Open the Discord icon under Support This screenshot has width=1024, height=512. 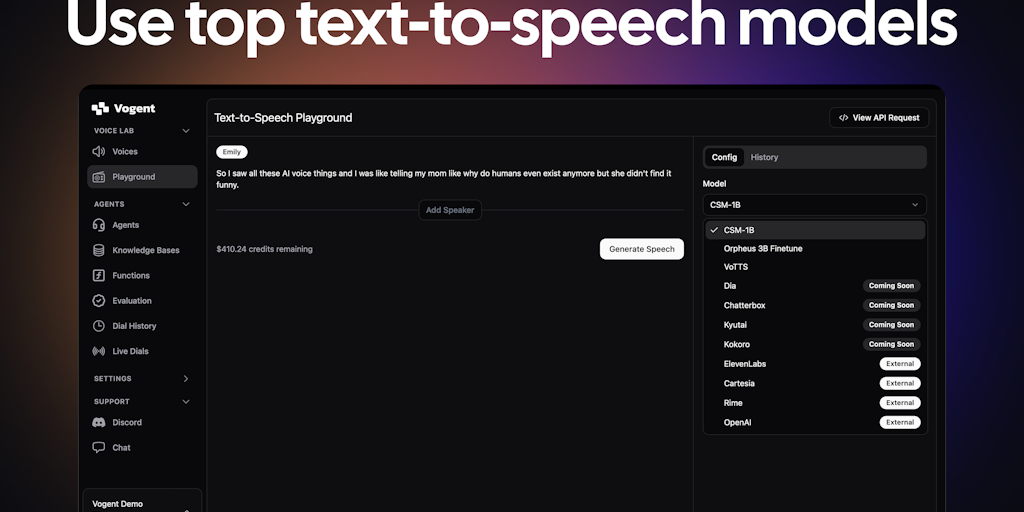coord(98,422)
